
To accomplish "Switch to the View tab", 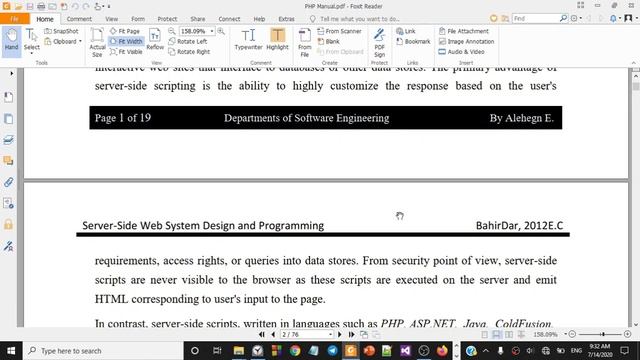I will click(111, 19).
